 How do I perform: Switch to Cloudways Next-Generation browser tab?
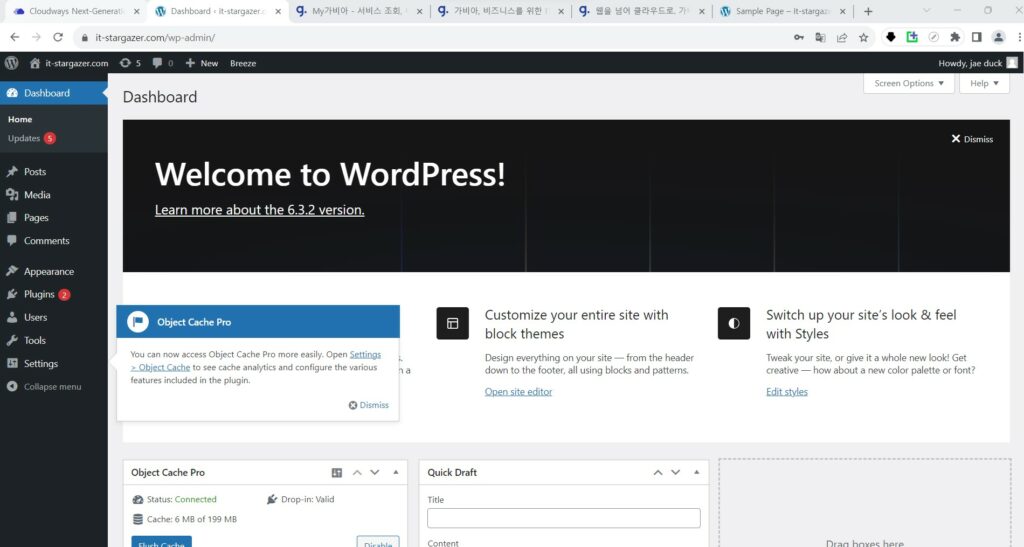tap(76, 11)
